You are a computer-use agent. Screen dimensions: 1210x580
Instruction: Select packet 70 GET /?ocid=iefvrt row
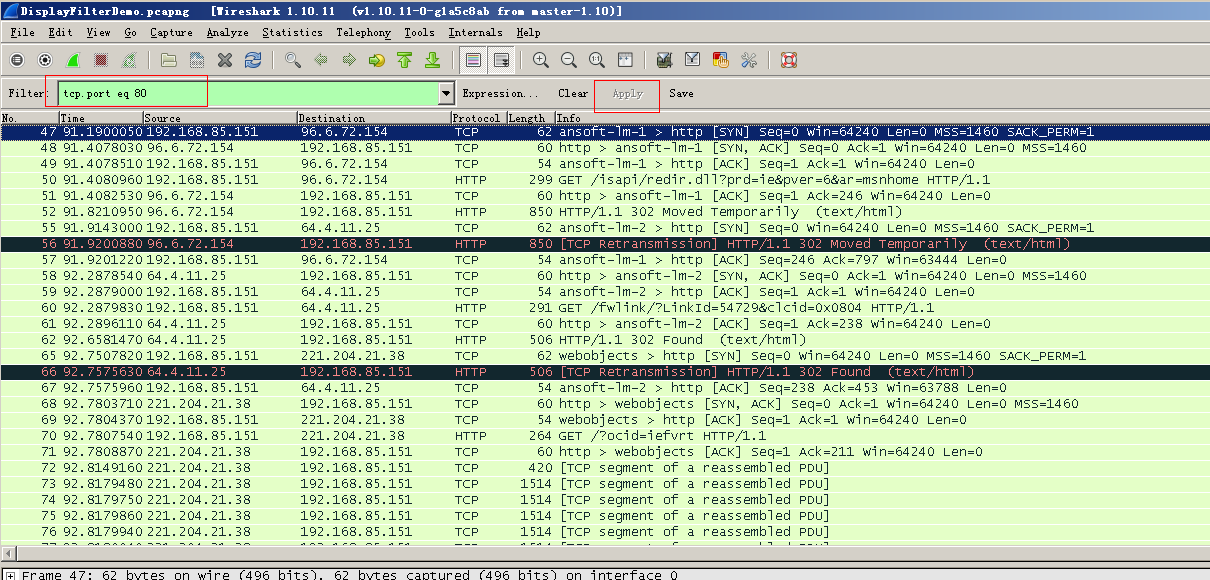pos(605,436)
